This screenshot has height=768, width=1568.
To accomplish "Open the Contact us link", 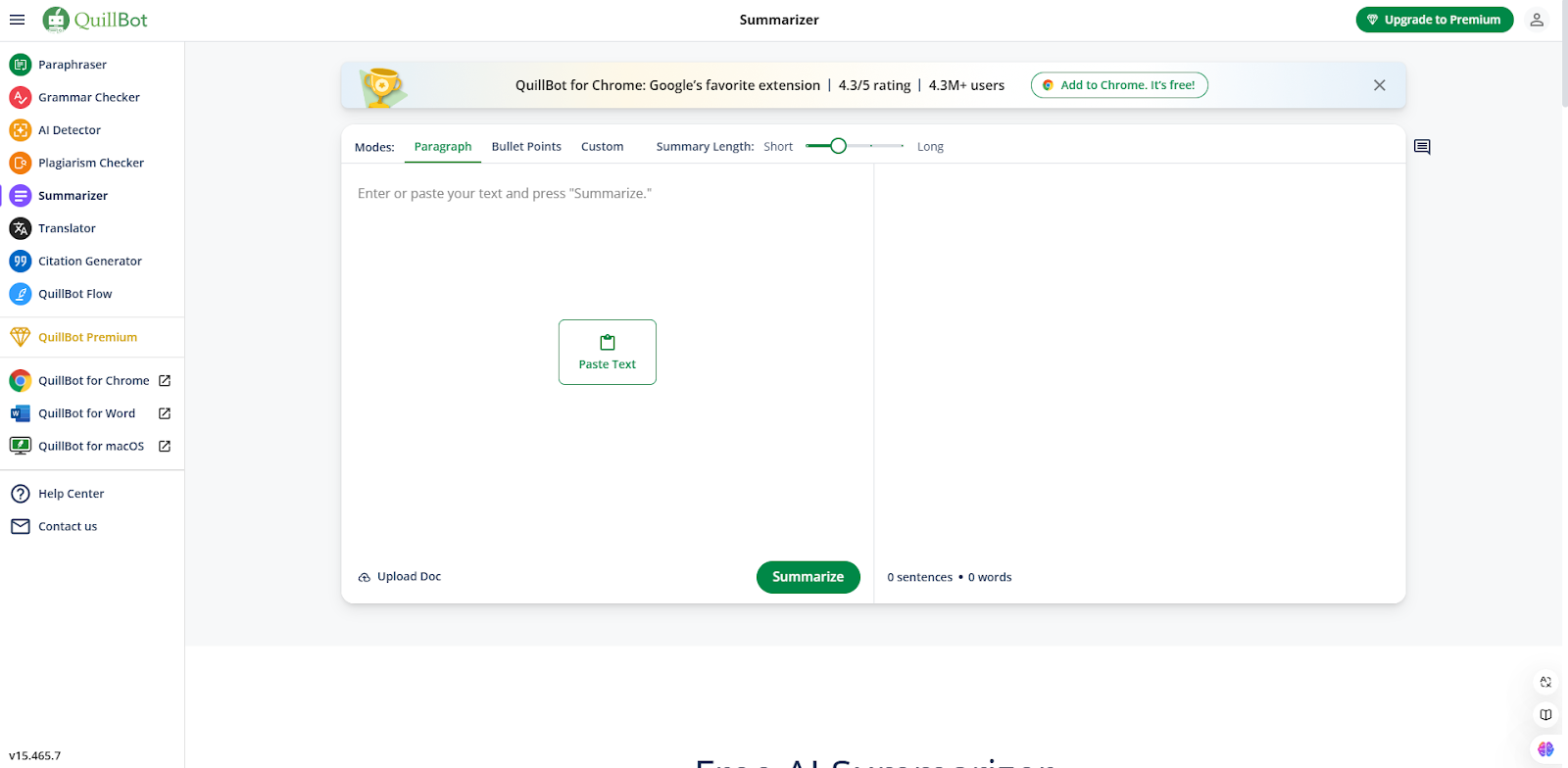I will pos(68,526).
